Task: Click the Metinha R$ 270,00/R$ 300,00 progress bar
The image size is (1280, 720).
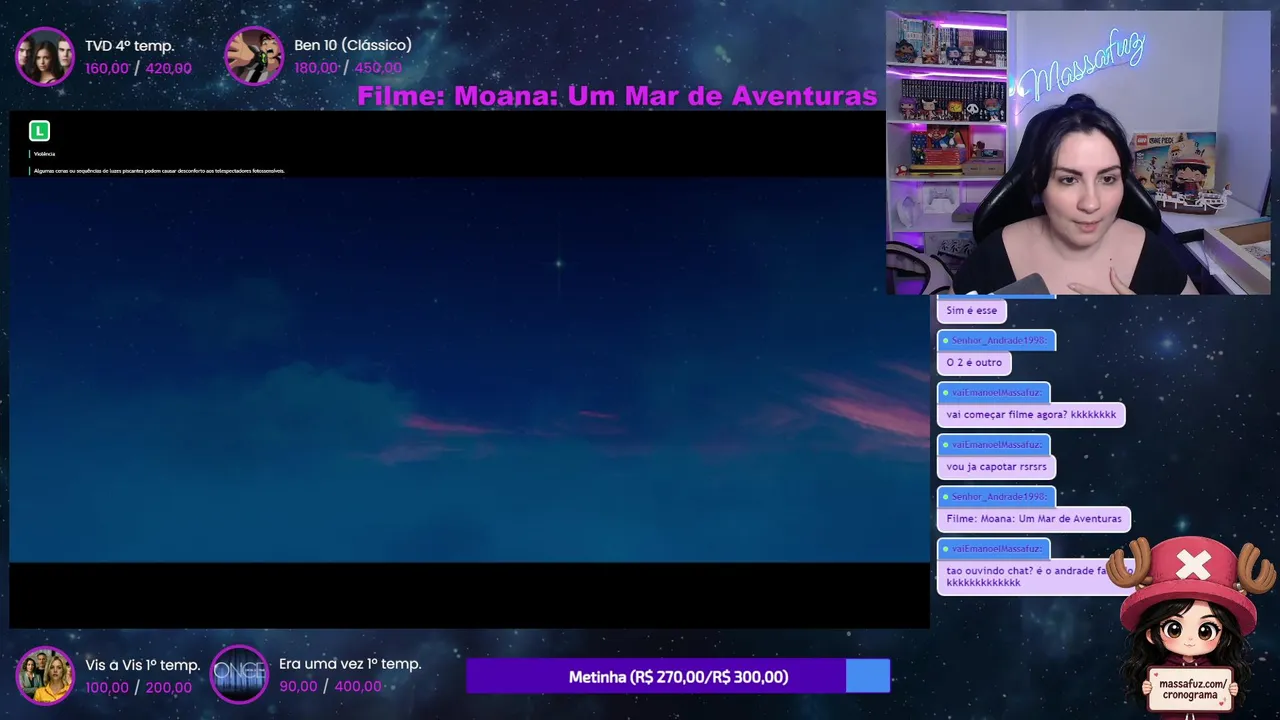Action: coord(678,676)
